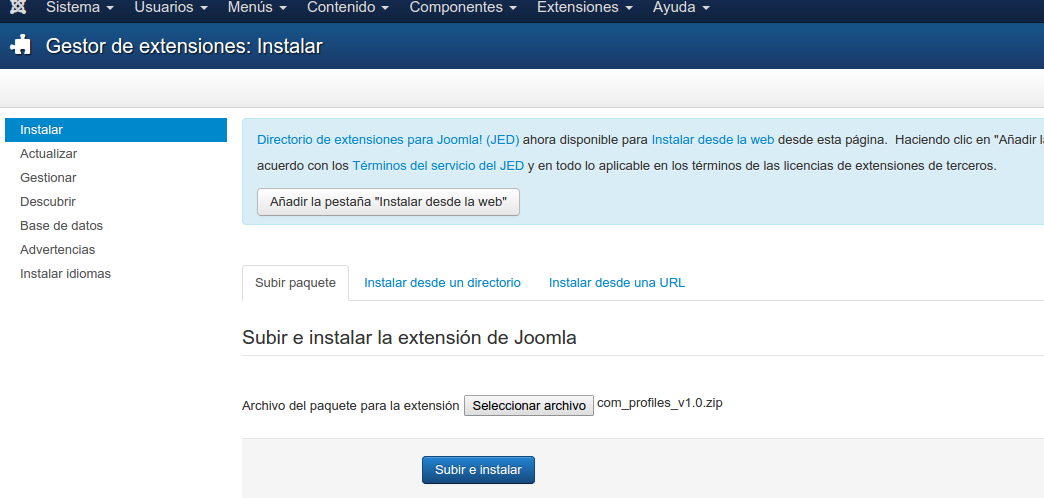Select the Subir paquete tab

point(295,283)
